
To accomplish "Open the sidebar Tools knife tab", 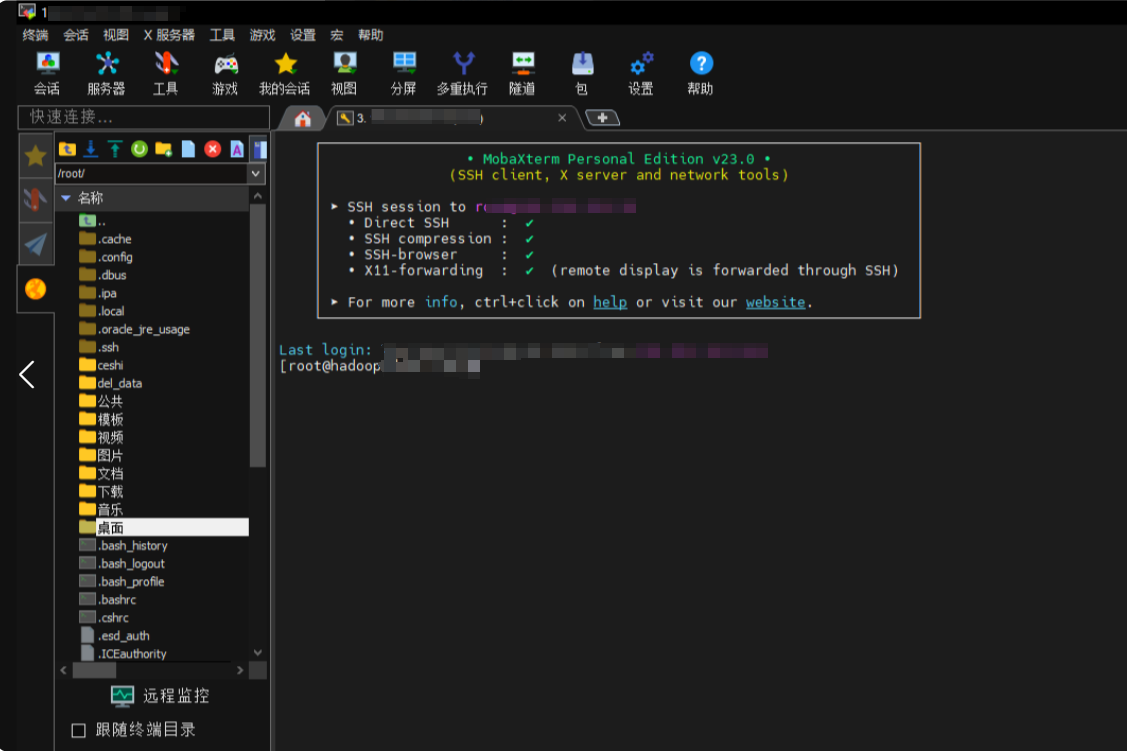I will click(x=35, y=199).
